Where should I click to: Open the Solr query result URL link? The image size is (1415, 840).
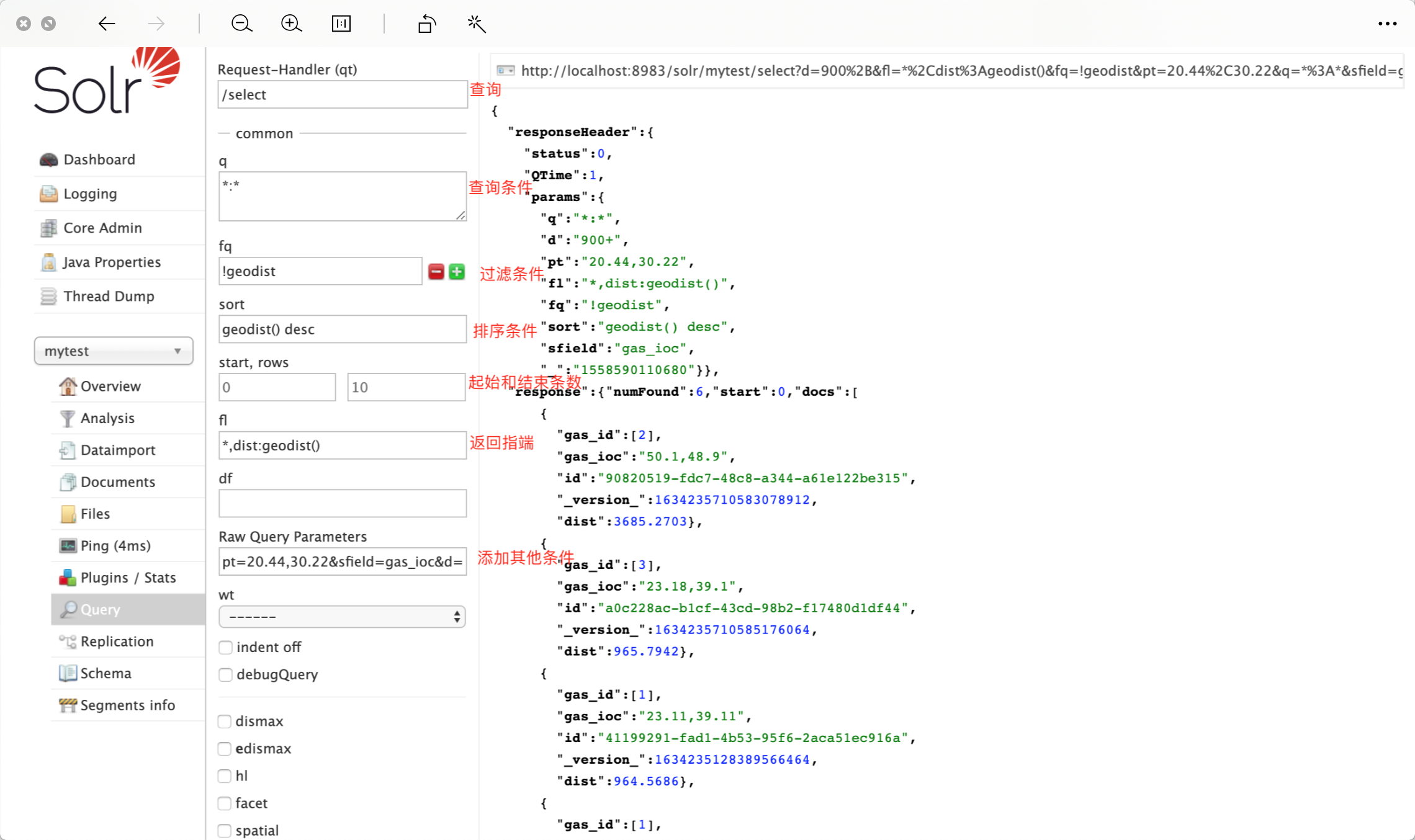pyautogui.click(x=931, y=71)
